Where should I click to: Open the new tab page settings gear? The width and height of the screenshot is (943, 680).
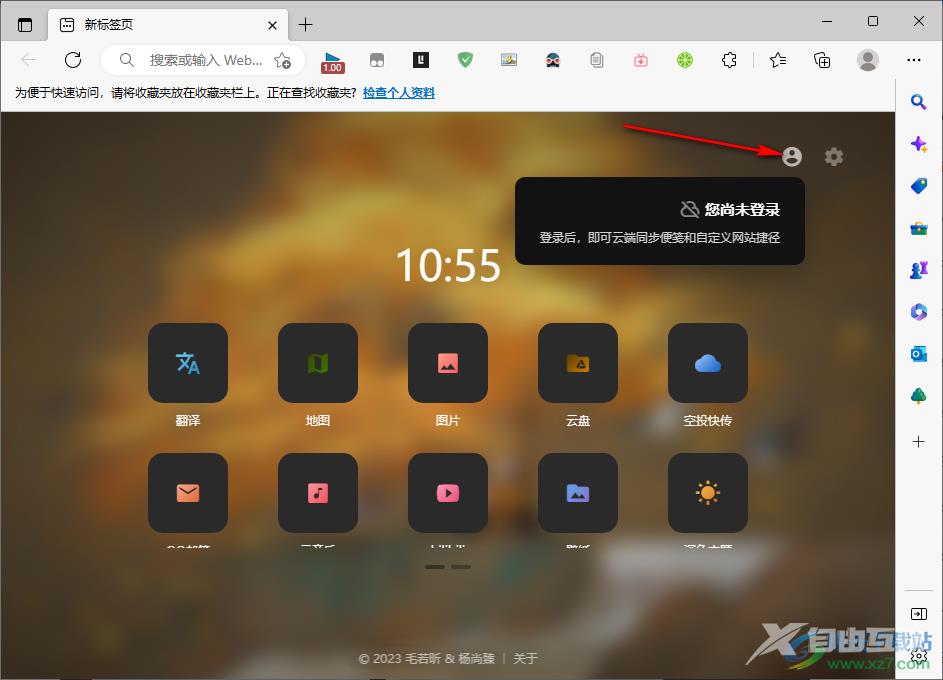(x=834, y=156)
